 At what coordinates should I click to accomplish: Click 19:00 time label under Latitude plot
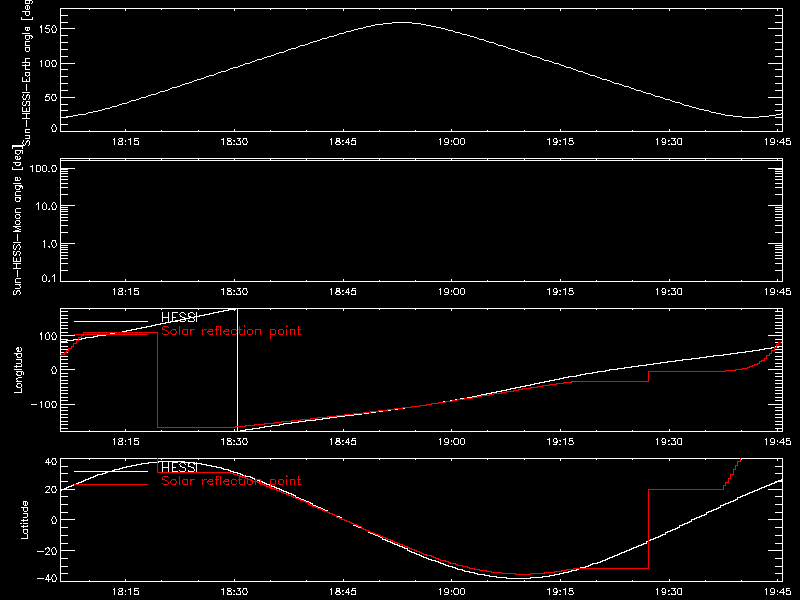tap(452, 591)
